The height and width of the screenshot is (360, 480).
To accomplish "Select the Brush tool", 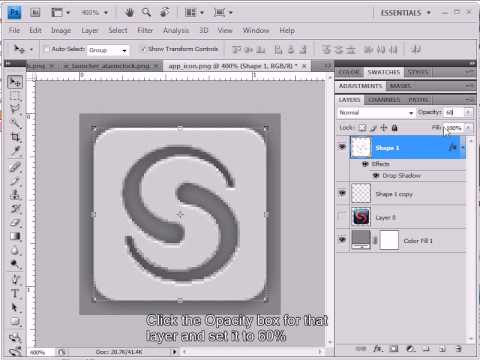I will click(15, 181).
